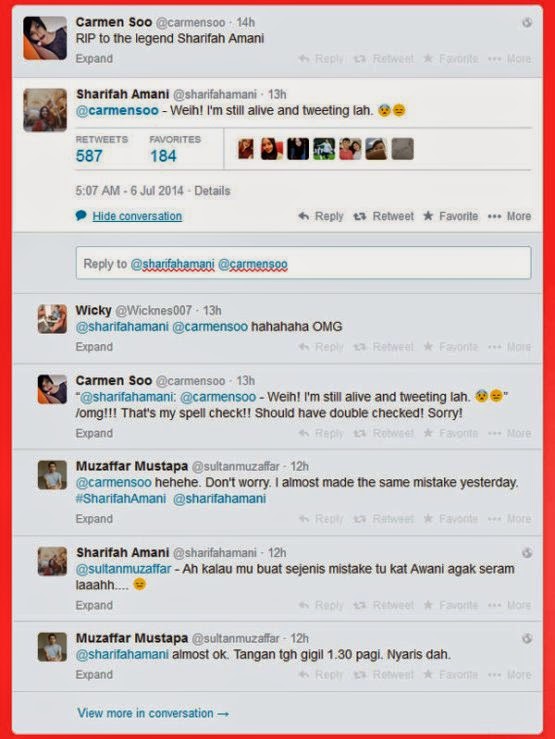Image resolution: width=555 pixels, height=739 pixels.
Task: Click globe icon on Sharifah's Awani reply
Action: point(527,553)
